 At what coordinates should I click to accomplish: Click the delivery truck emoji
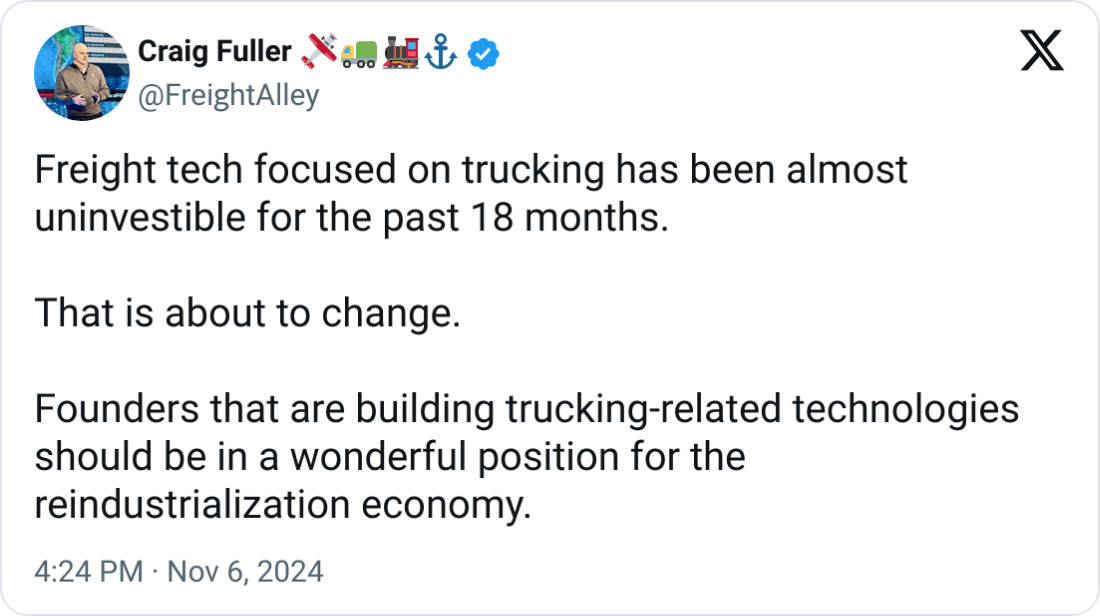tap(359, 56)
